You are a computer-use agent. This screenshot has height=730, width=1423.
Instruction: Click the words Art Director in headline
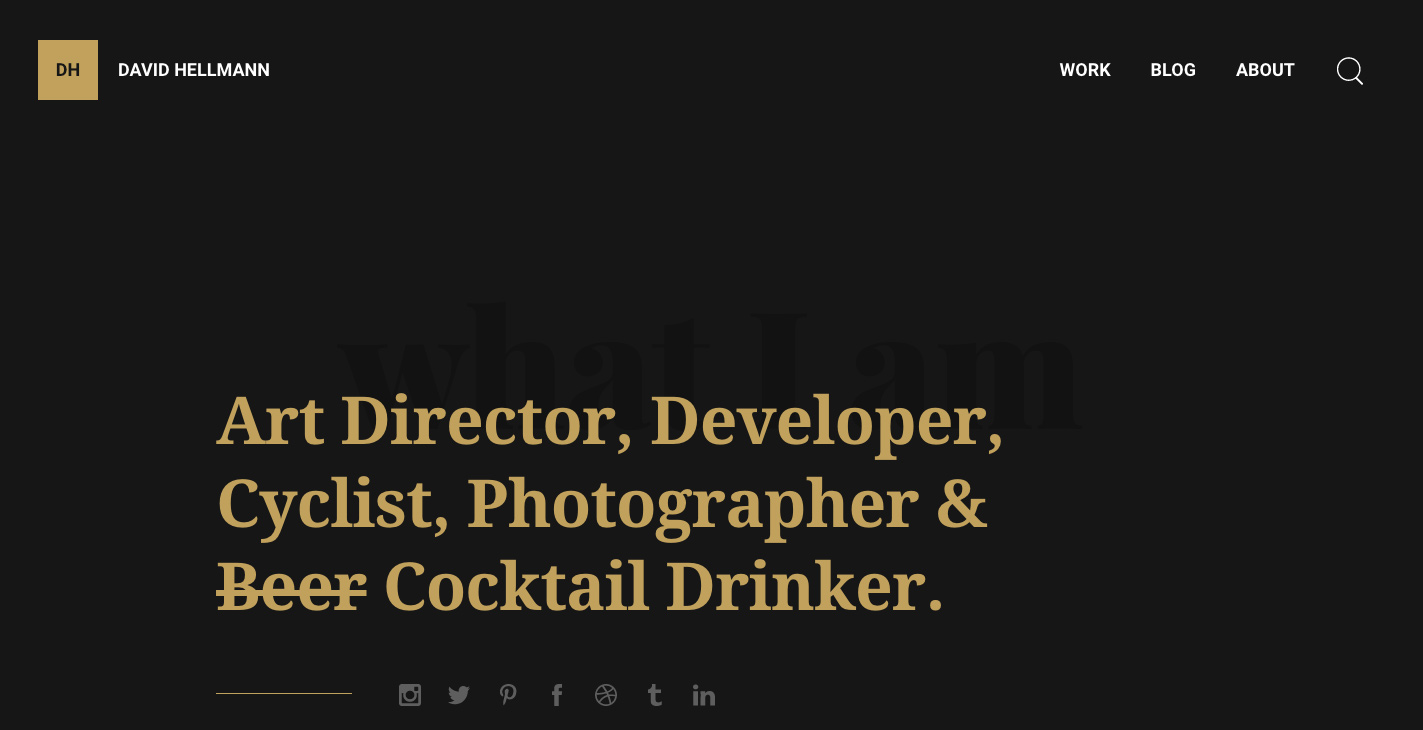(417, 421)
